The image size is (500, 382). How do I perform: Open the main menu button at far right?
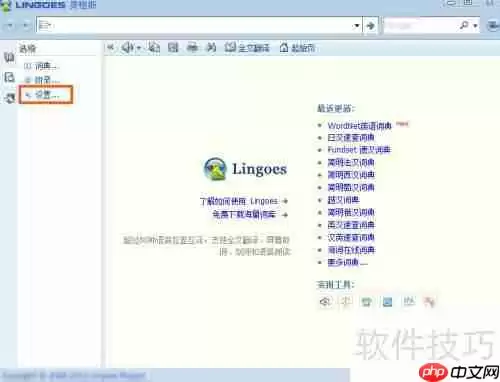[493, 25]
